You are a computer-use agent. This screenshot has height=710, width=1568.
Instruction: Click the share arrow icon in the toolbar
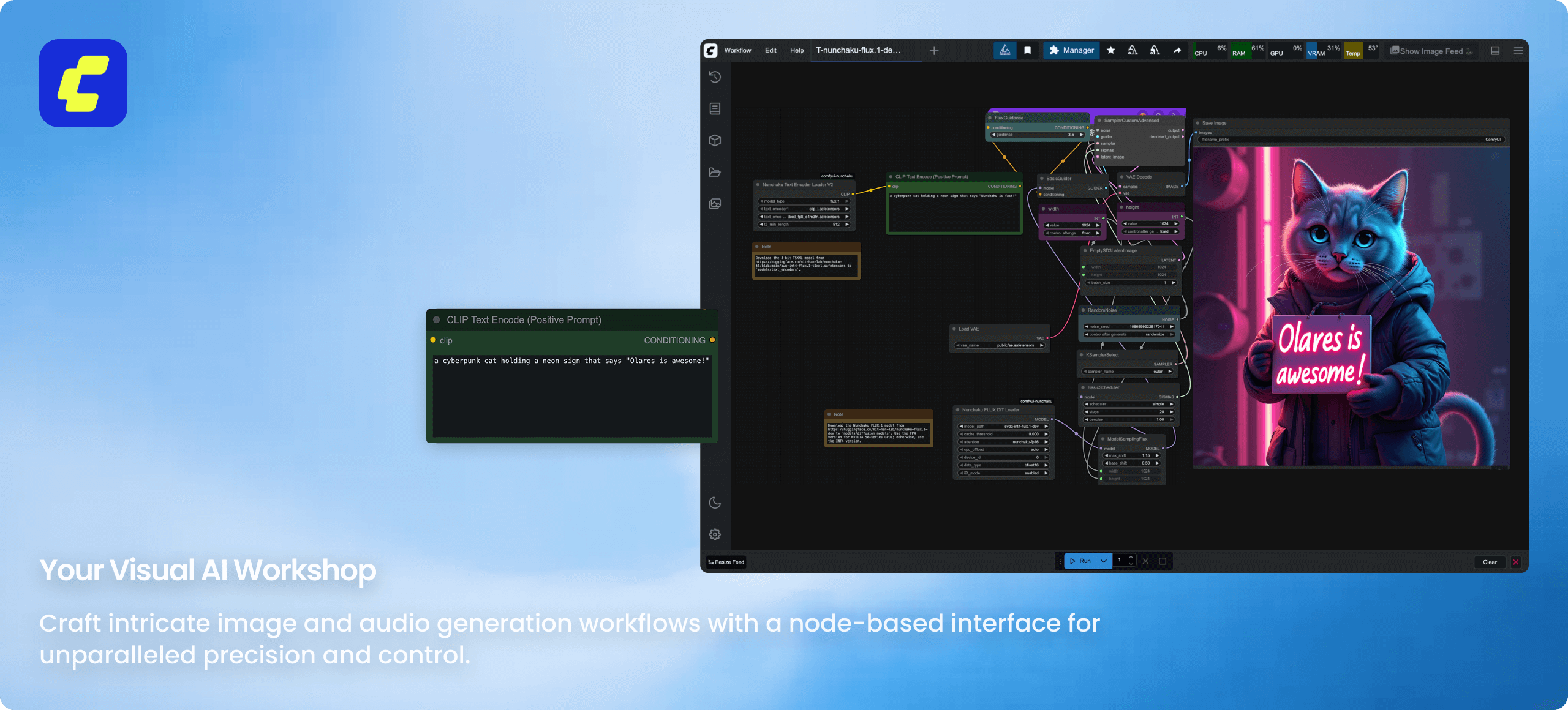pos(1177,50)
